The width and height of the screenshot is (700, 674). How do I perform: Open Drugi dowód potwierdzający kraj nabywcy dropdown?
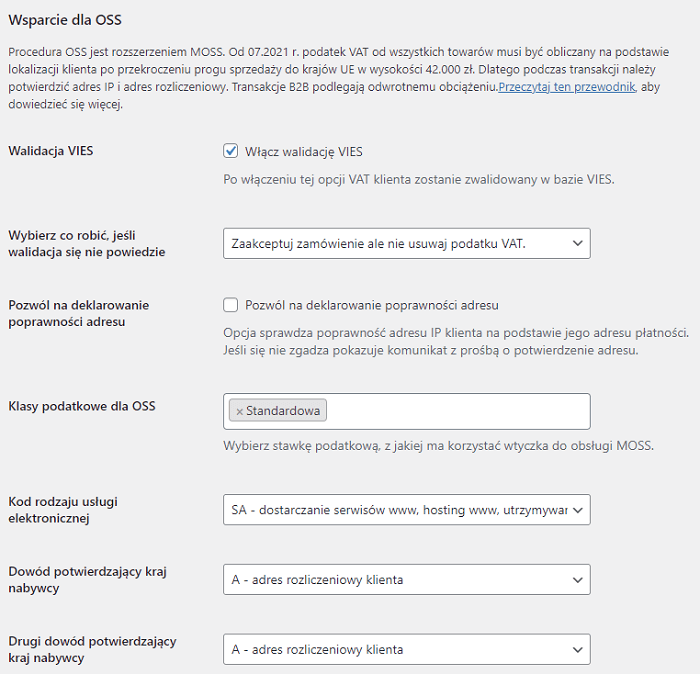(x=407, y=649)
